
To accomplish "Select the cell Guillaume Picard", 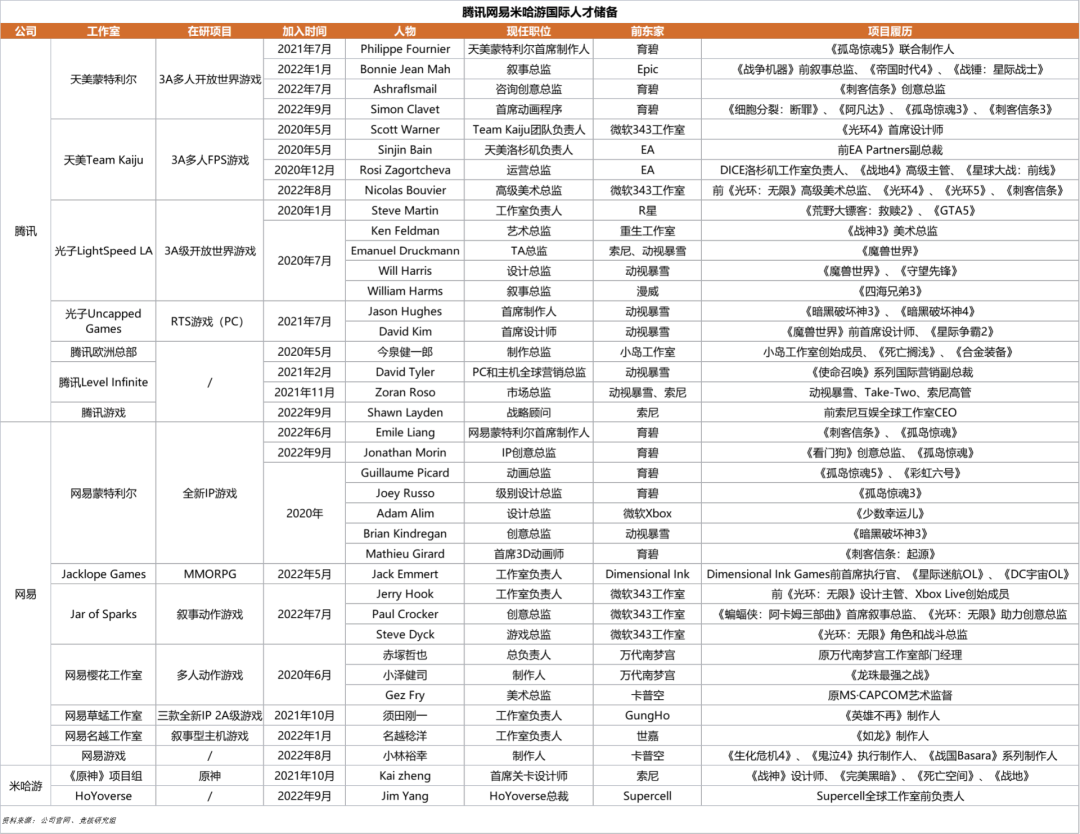I will [405, 472].
